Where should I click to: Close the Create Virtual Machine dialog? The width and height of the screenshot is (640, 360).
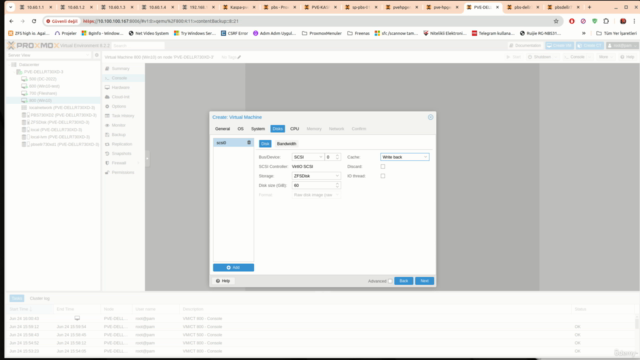point(430,117)
